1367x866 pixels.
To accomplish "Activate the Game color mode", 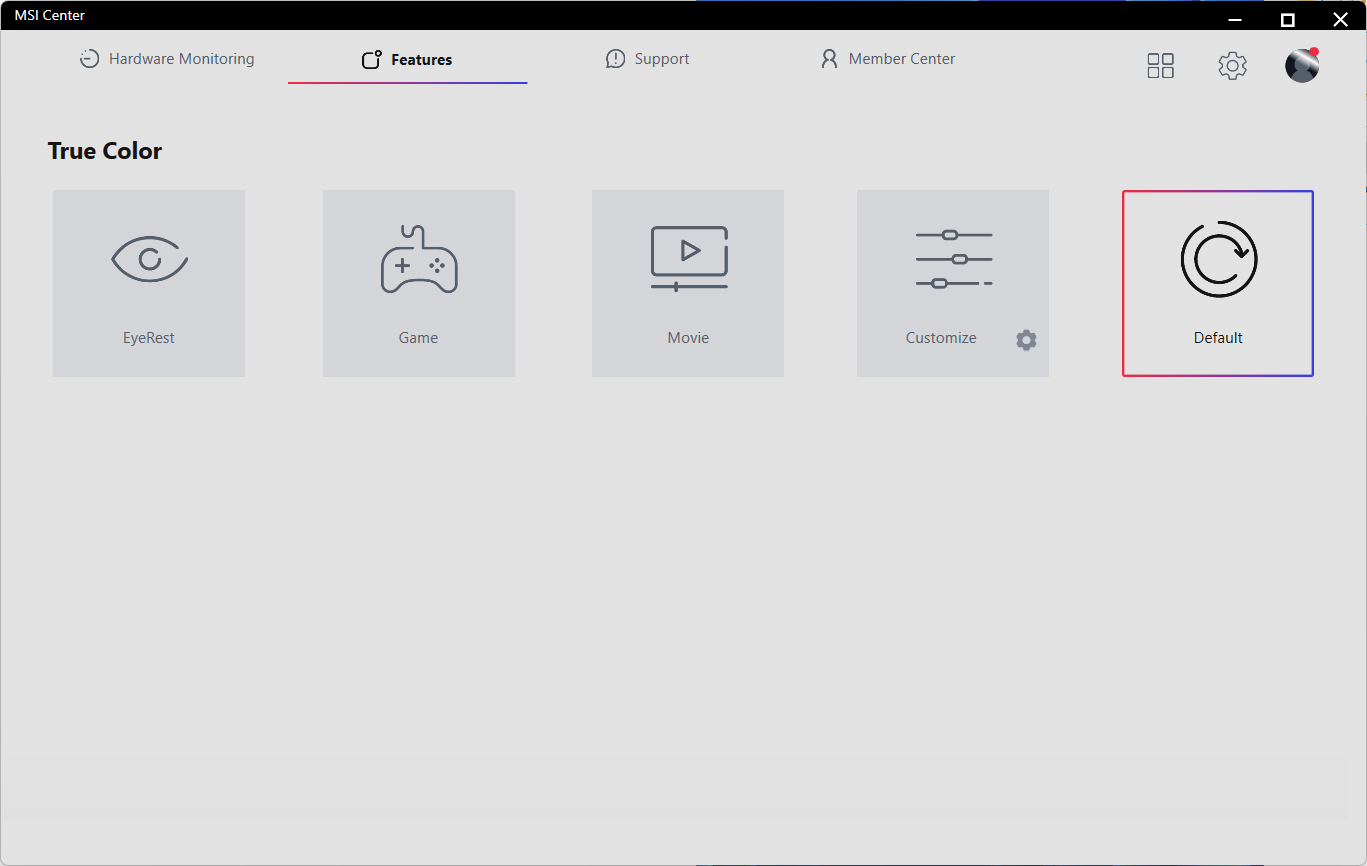I will 419,283.
